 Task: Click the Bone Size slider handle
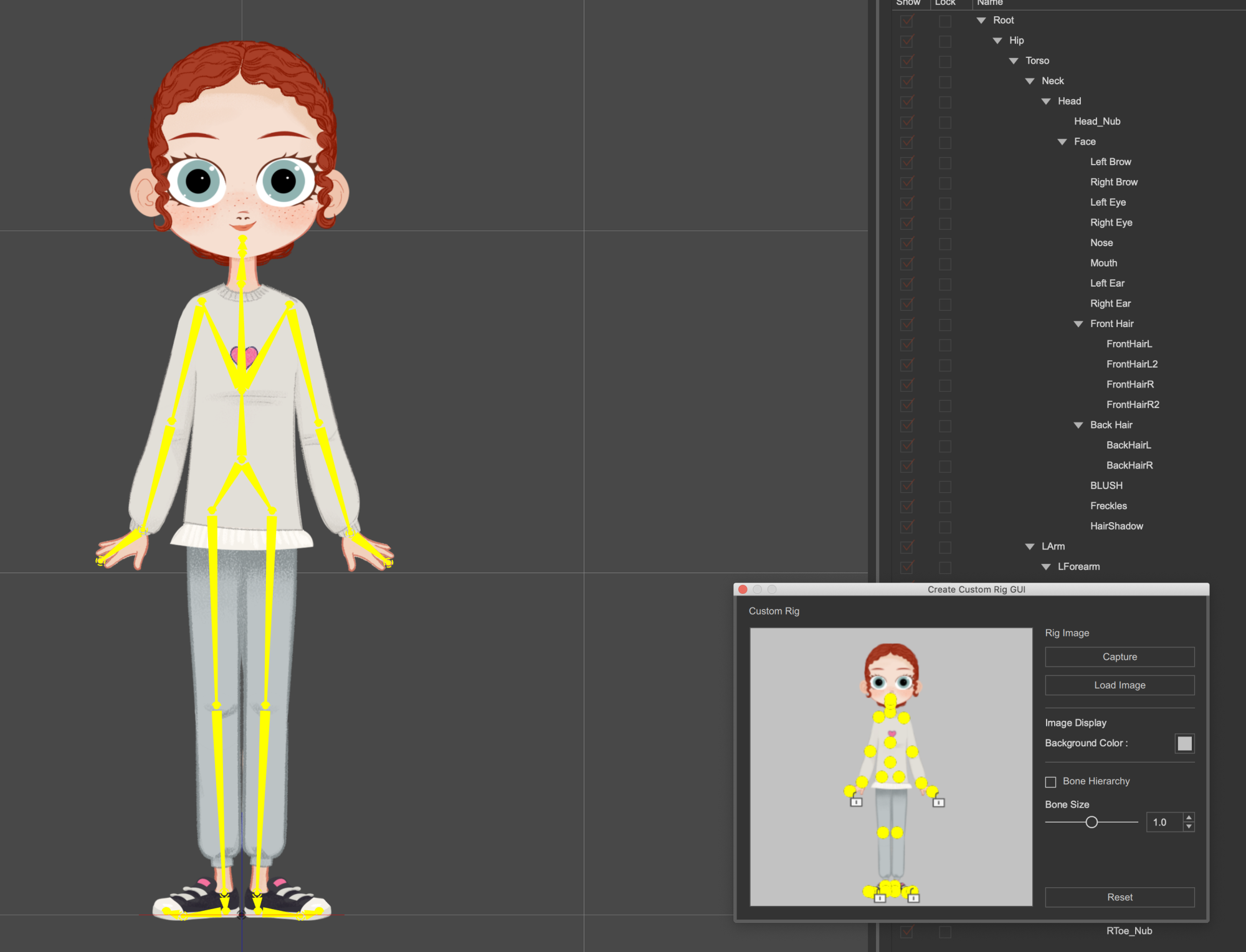1091,822
